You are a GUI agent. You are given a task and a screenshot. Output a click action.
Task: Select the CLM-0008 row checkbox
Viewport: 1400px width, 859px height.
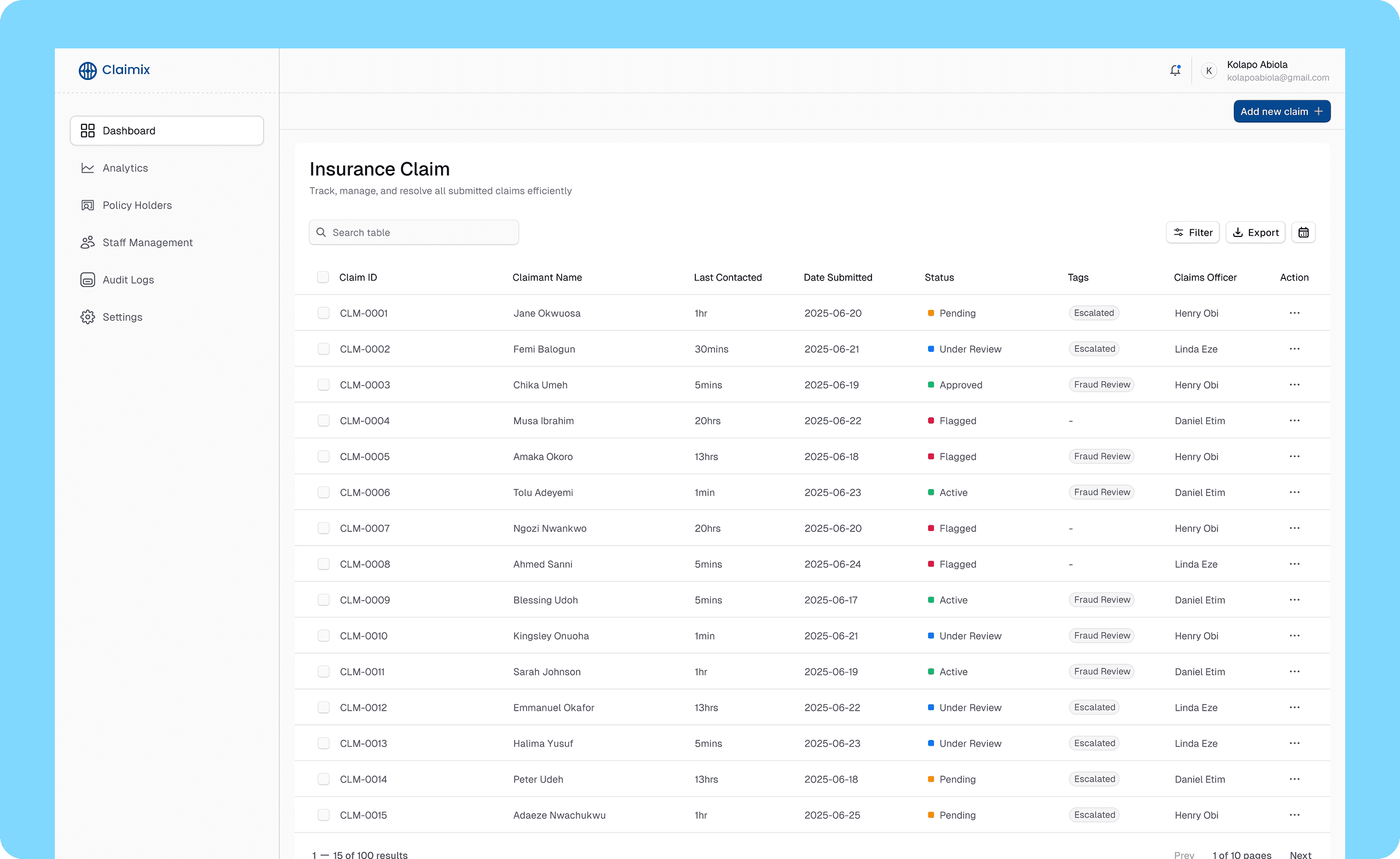point(323,564)
